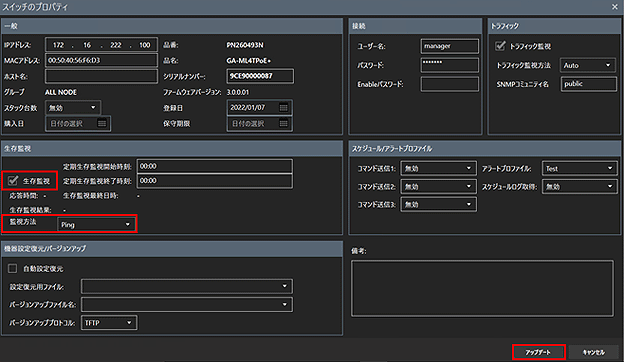Image resolution: width=624 pixels, height=362 pixels.
Task: Click the firmware version 3.0.0.01
Action: pos(238,92)
